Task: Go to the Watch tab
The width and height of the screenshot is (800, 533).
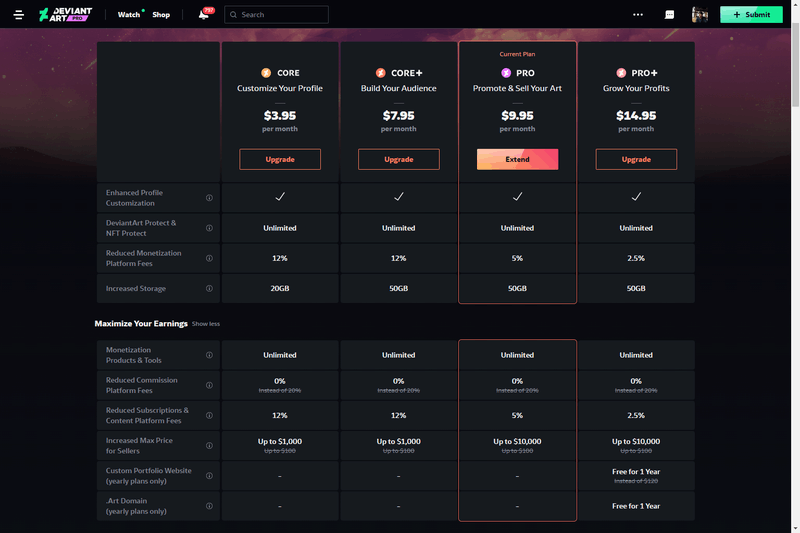Action: 129,15
